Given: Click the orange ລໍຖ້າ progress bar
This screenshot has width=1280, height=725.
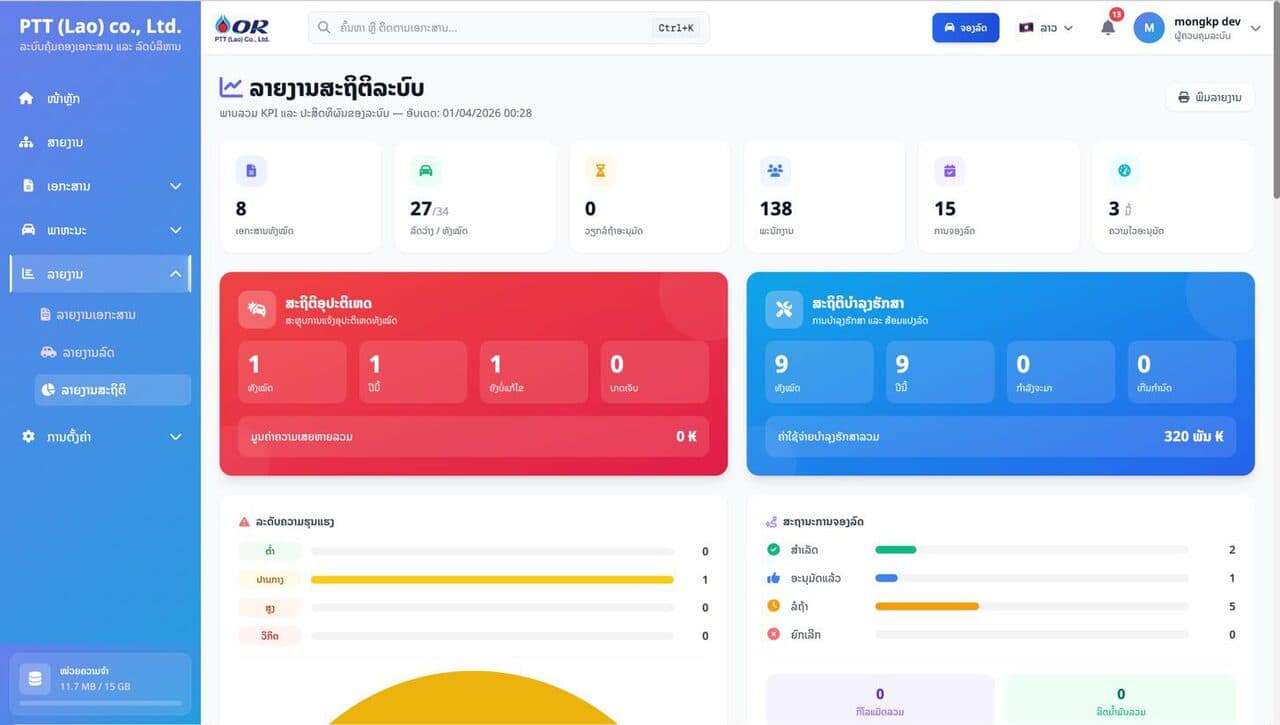Looking at the screenshot, I should (926, 606).
